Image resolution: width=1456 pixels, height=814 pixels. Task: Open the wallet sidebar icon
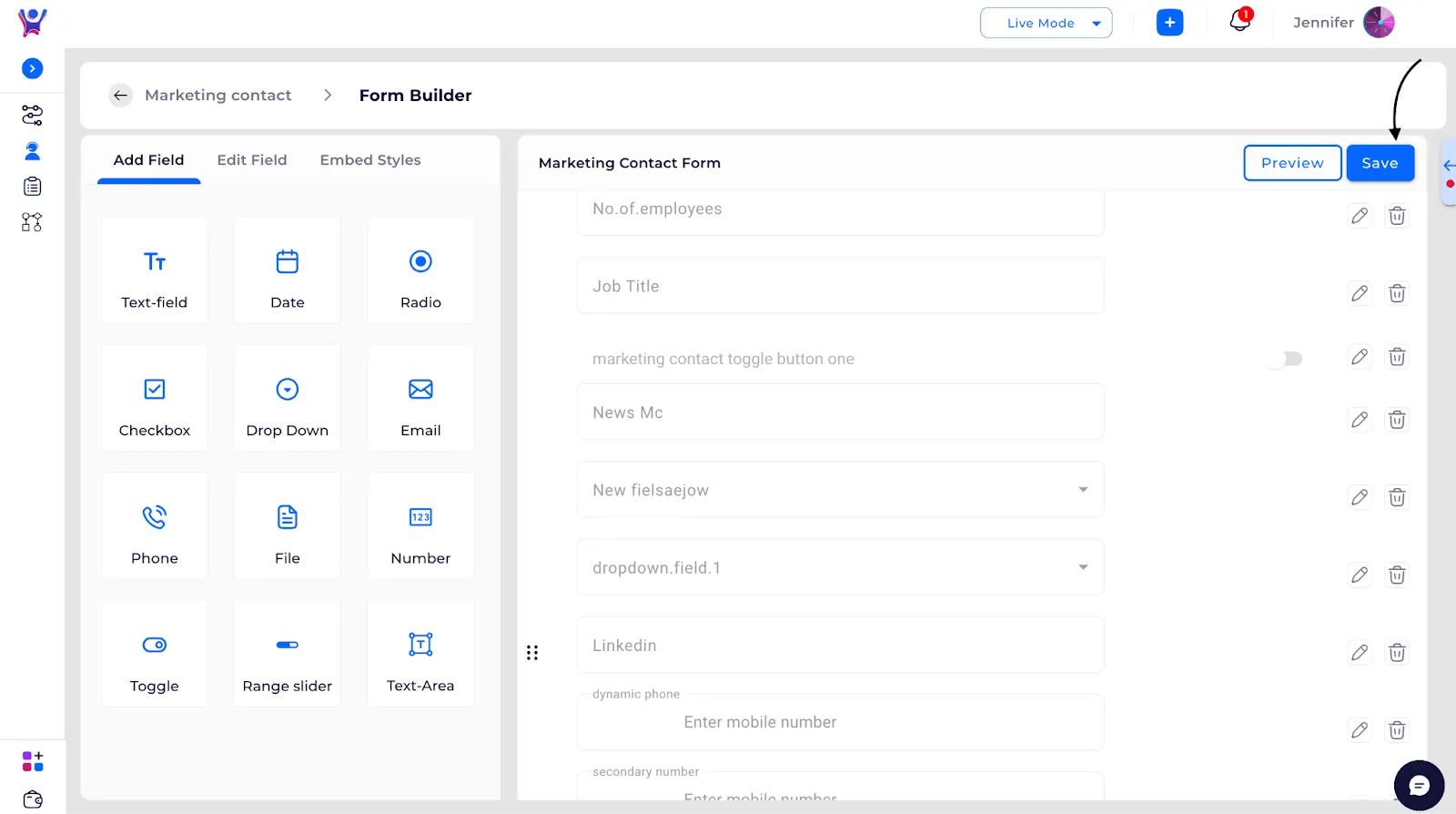click(32, 799)
